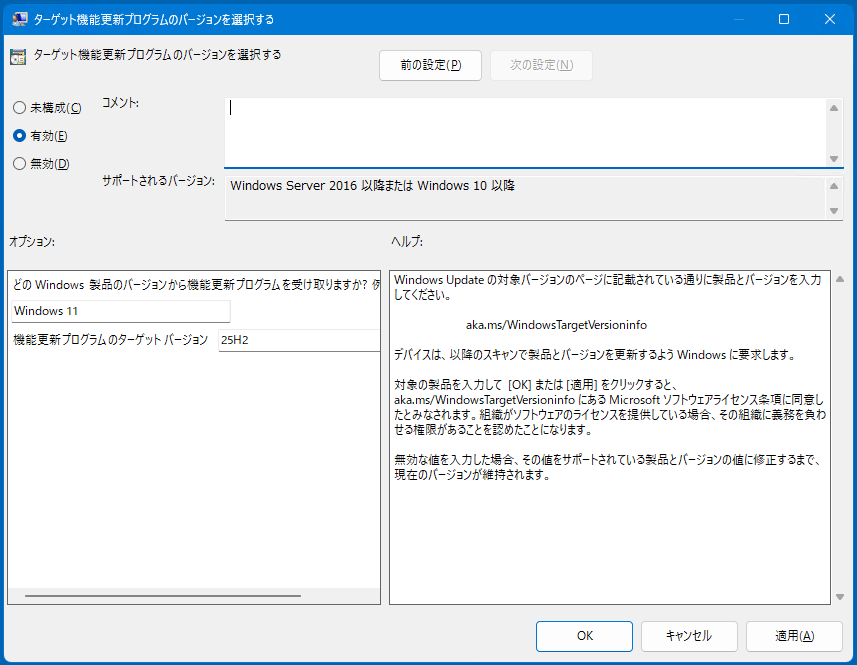Click the キャンセル button
The height and width of the screenshot is (665, 857).
pyautogui.click(x=689, y=636)
